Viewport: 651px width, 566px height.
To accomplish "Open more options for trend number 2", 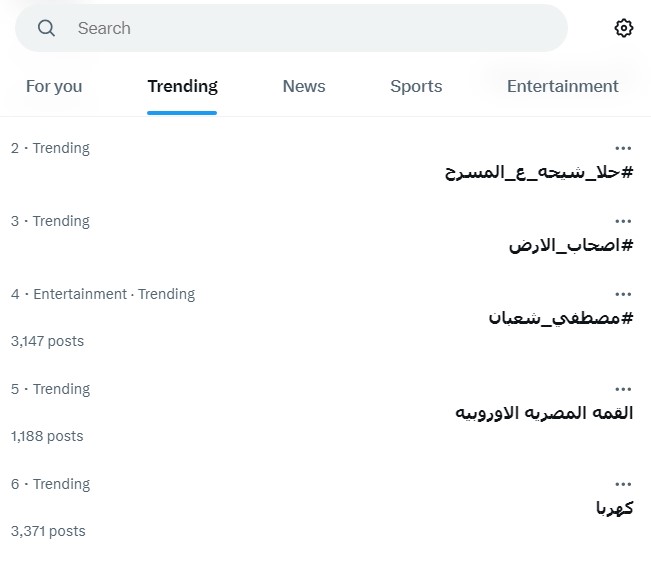I will tap(623, 148).
